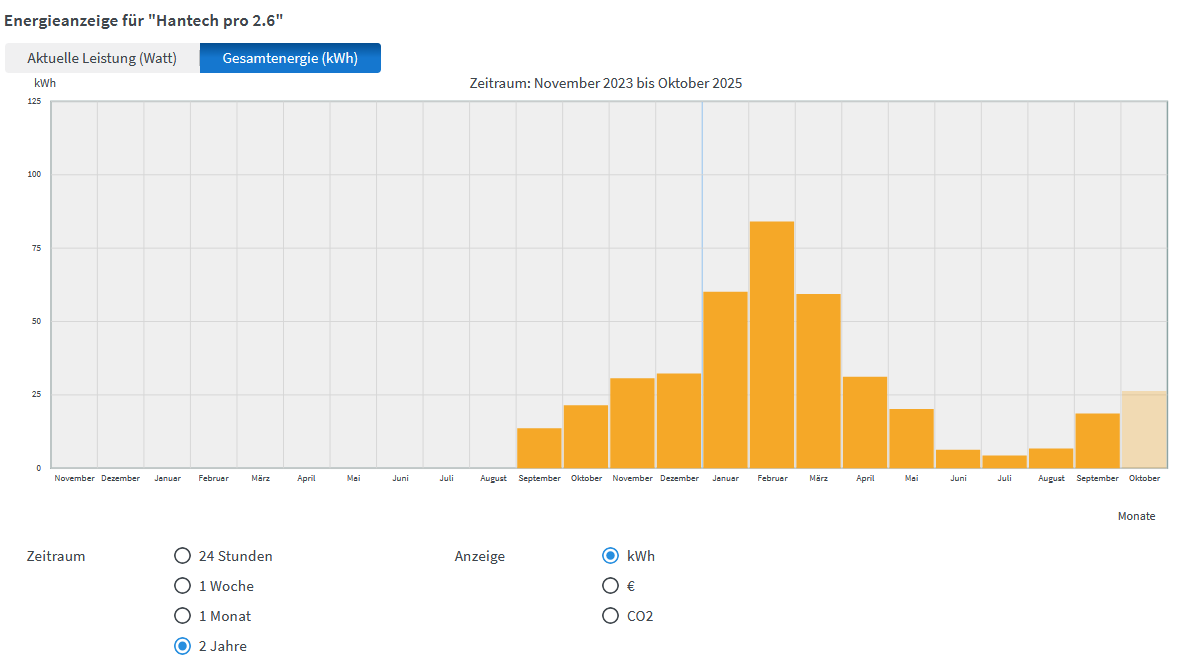Click the orange Januar bar

click(x=725, y=380)
